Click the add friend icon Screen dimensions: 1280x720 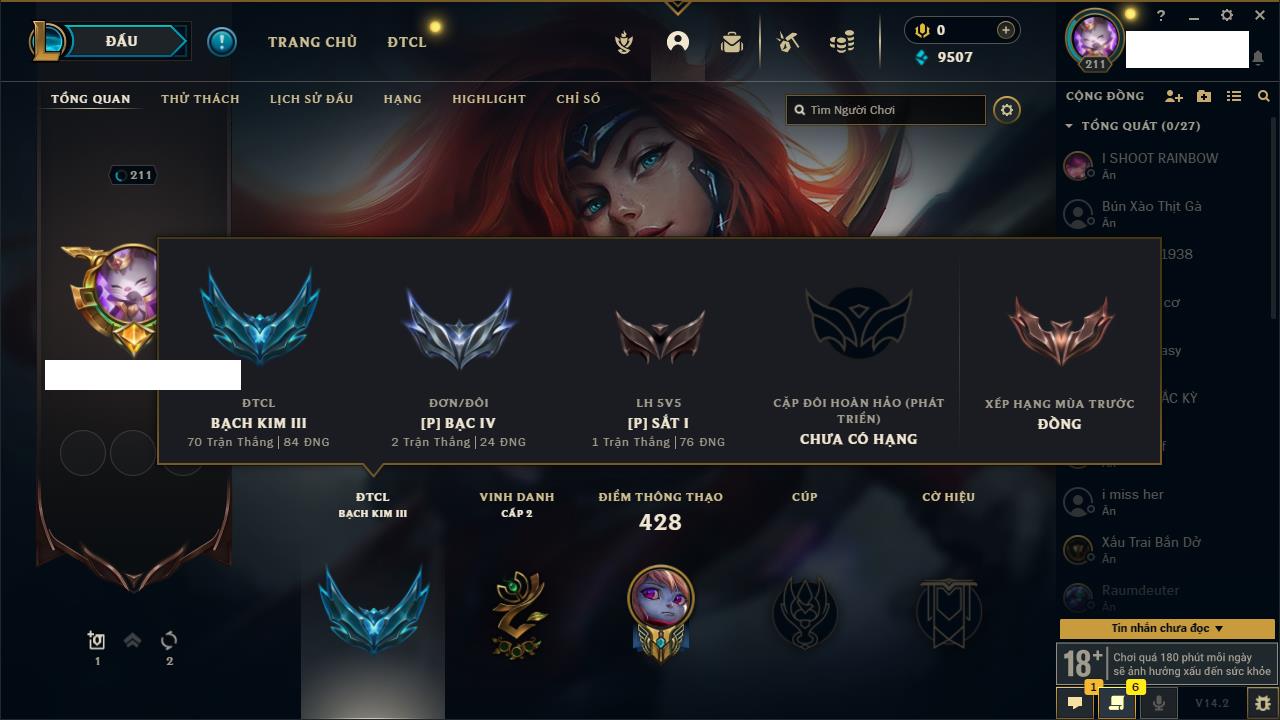1174,96
